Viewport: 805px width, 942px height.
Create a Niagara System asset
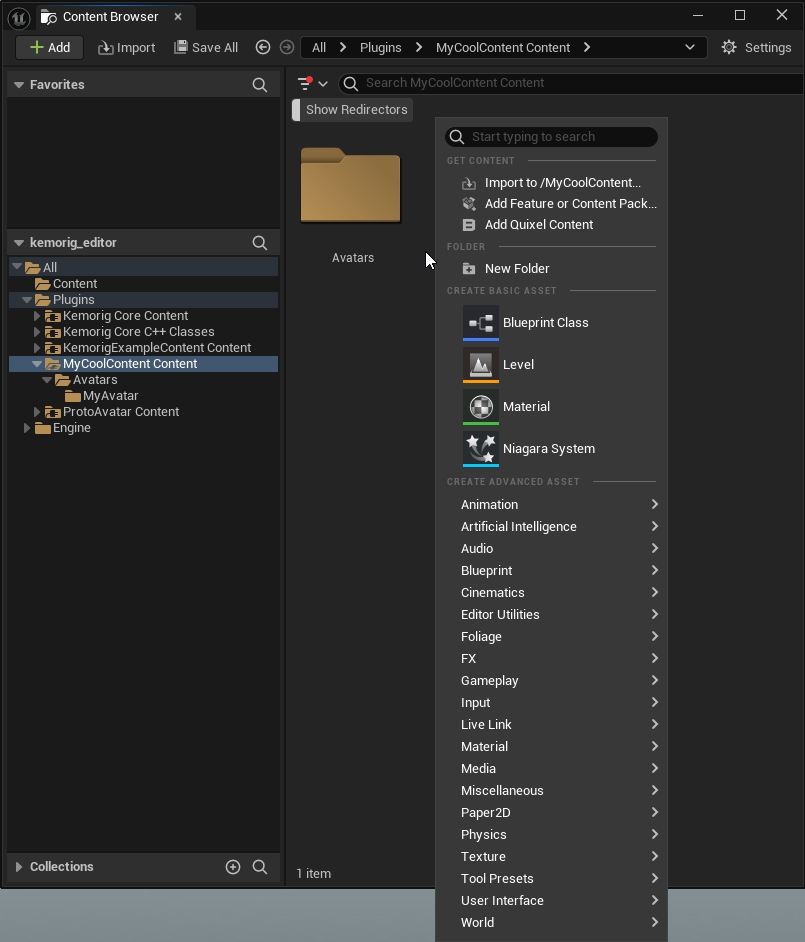pos(548,449)
